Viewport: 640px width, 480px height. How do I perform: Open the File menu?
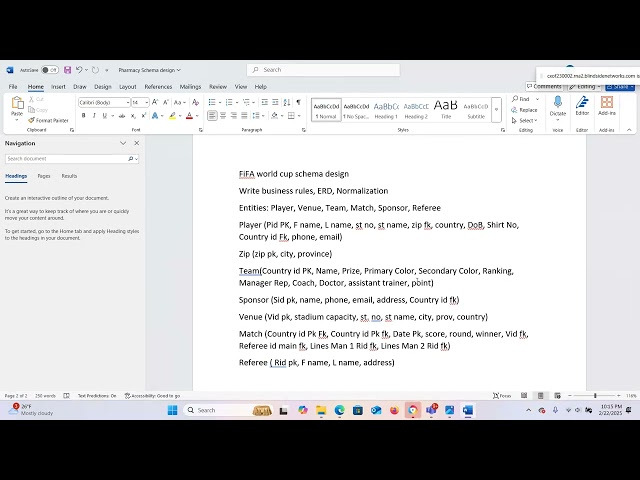[13, 87]
